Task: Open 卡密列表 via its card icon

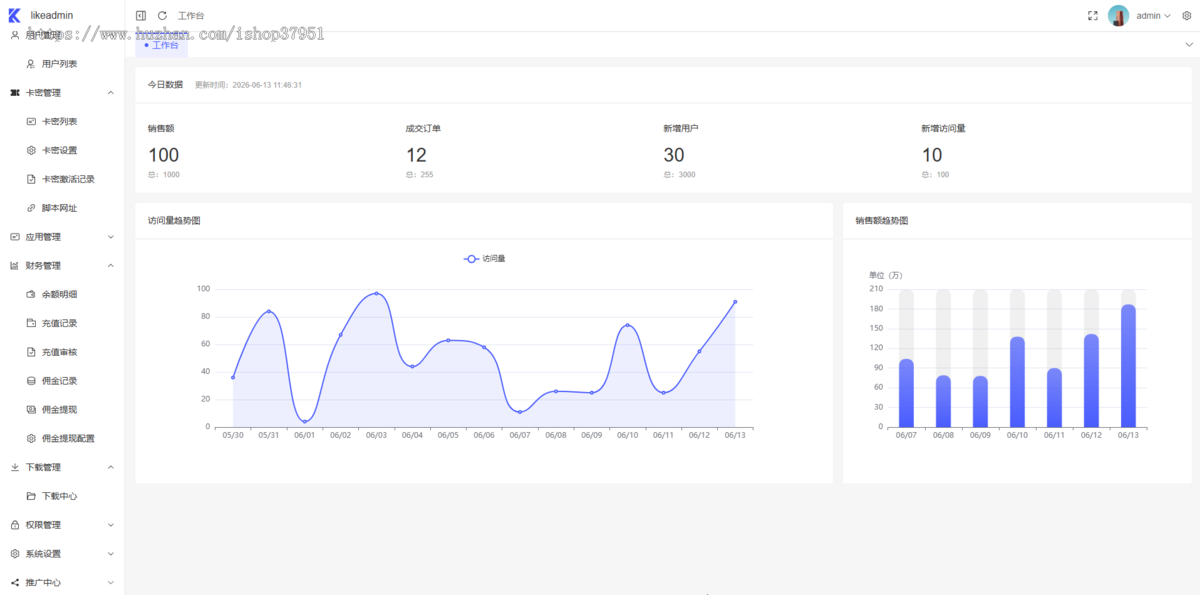Action: [x=31, y=121]
